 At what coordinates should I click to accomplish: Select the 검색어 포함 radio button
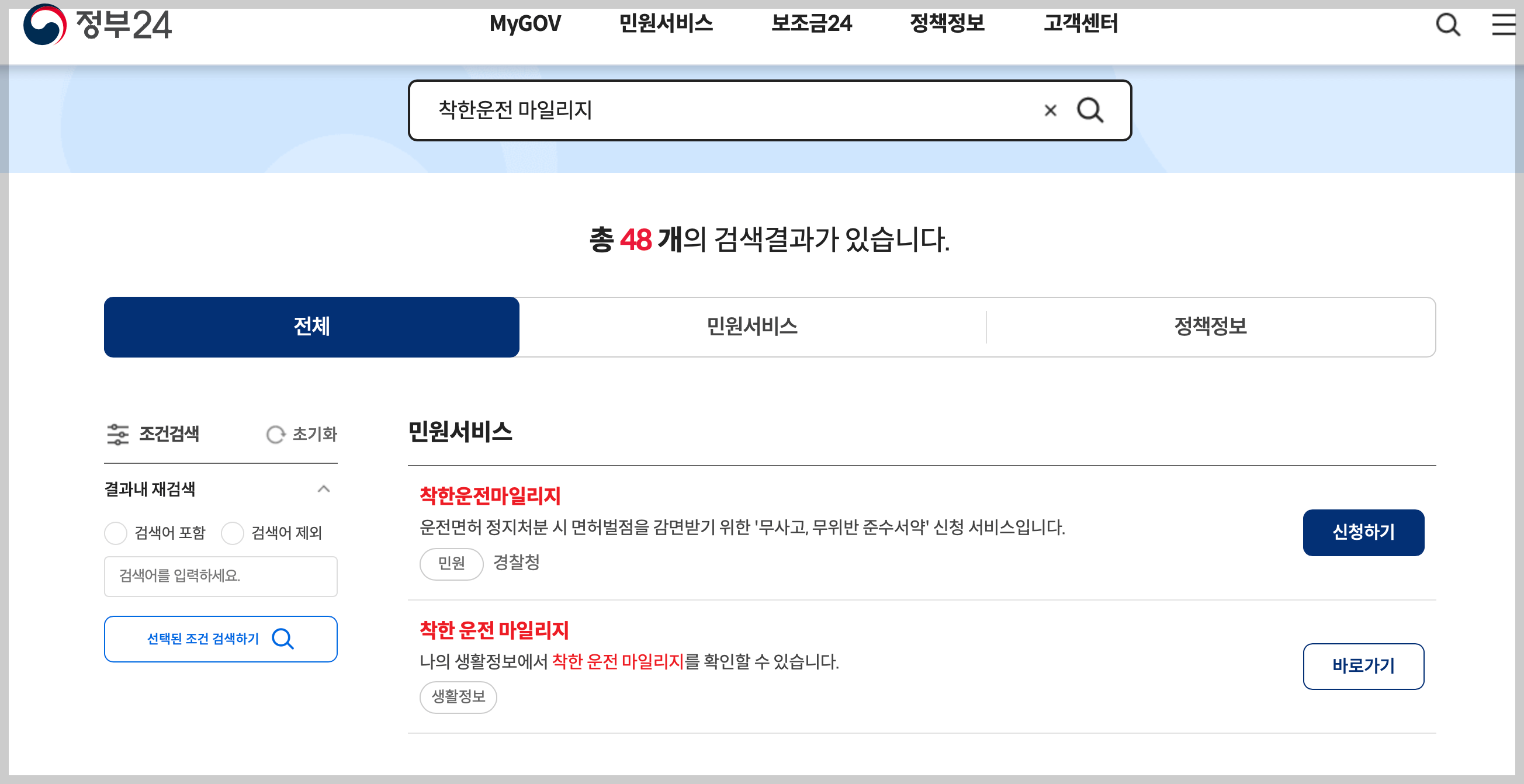[x=116, y=533]
